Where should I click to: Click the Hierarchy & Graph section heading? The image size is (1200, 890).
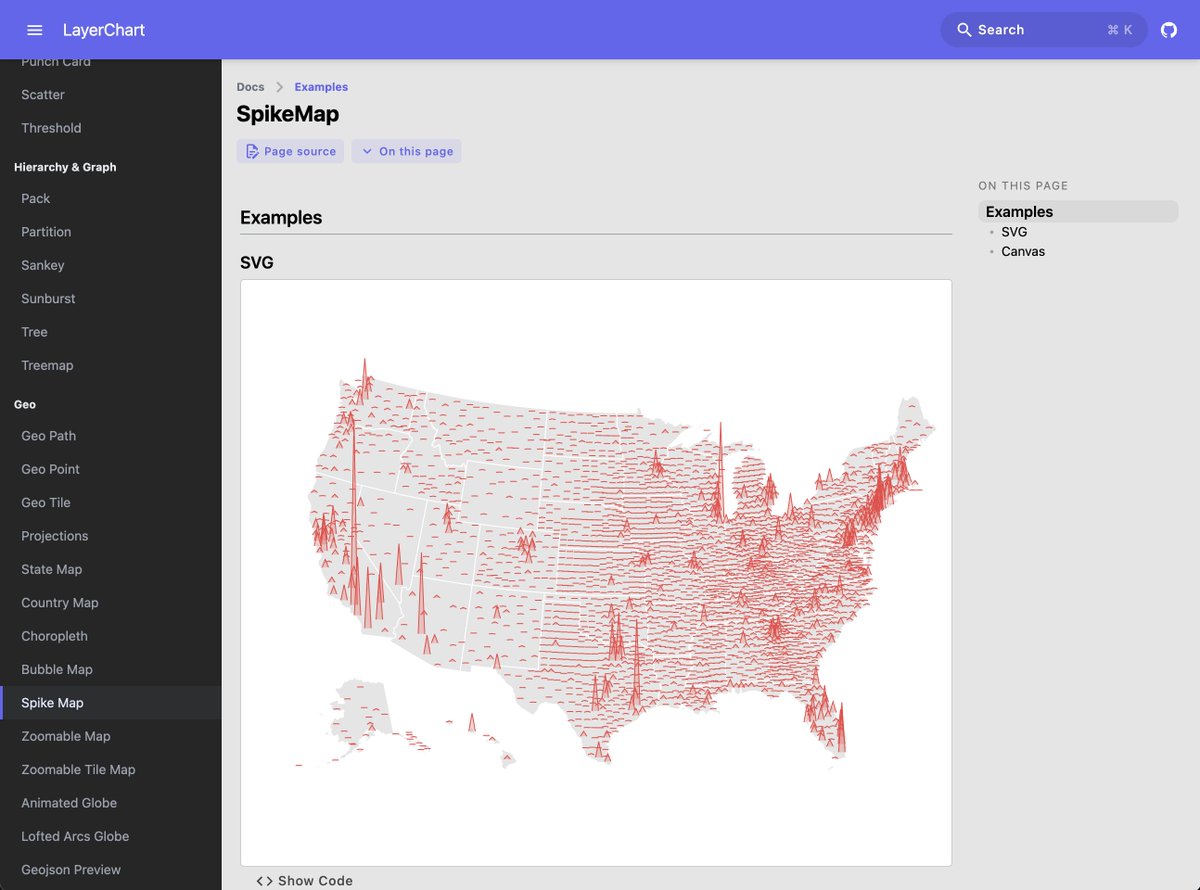tap(65, 167)
